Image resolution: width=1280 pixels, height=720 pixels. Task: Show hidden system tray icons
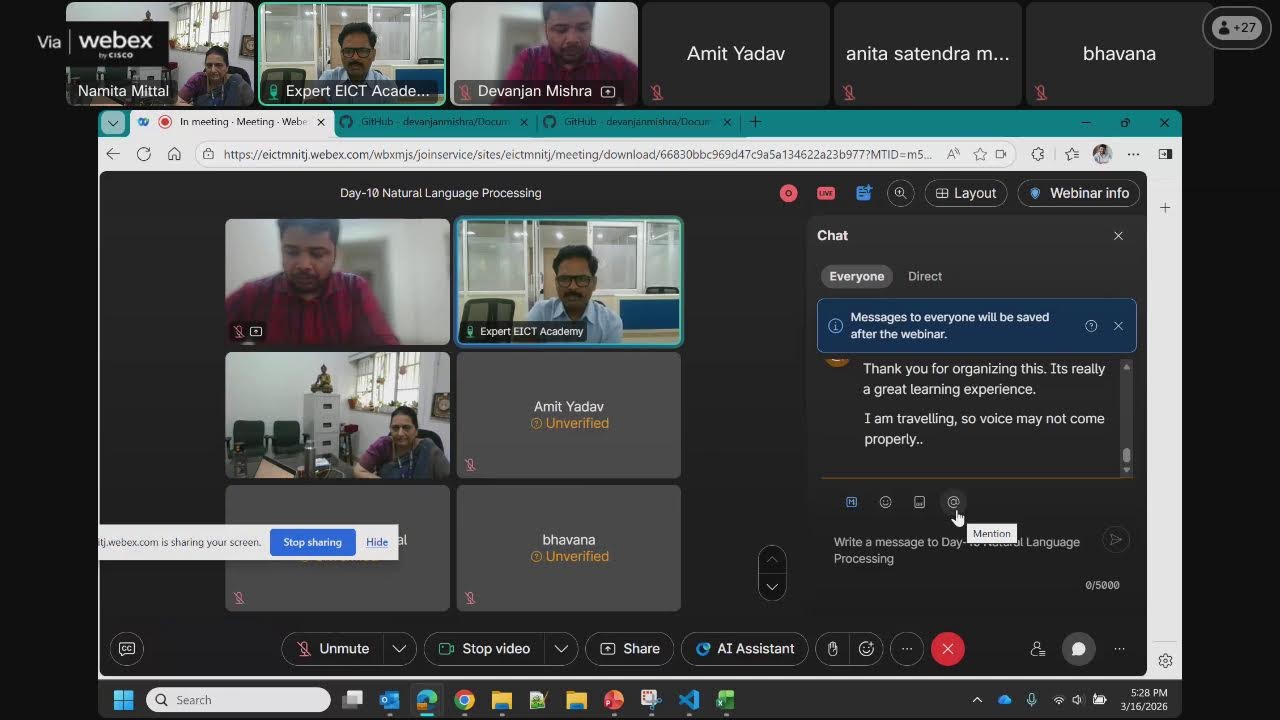point(977,700)
